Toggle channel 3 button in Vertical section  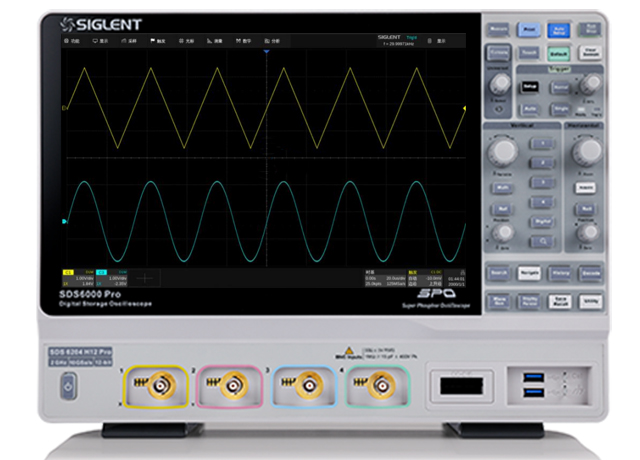tap(542, 182)
